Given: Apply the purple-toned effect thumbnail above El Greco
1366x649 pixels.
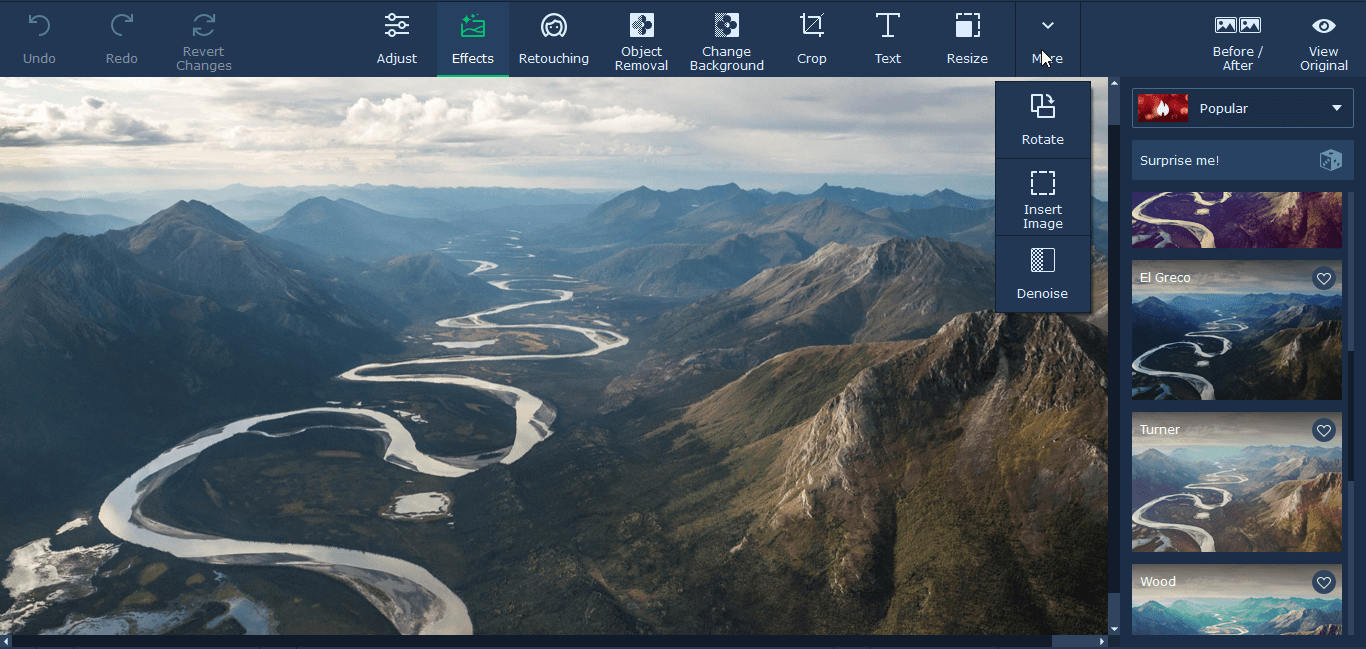Looking at the screenshot, I should [1237, 220].
